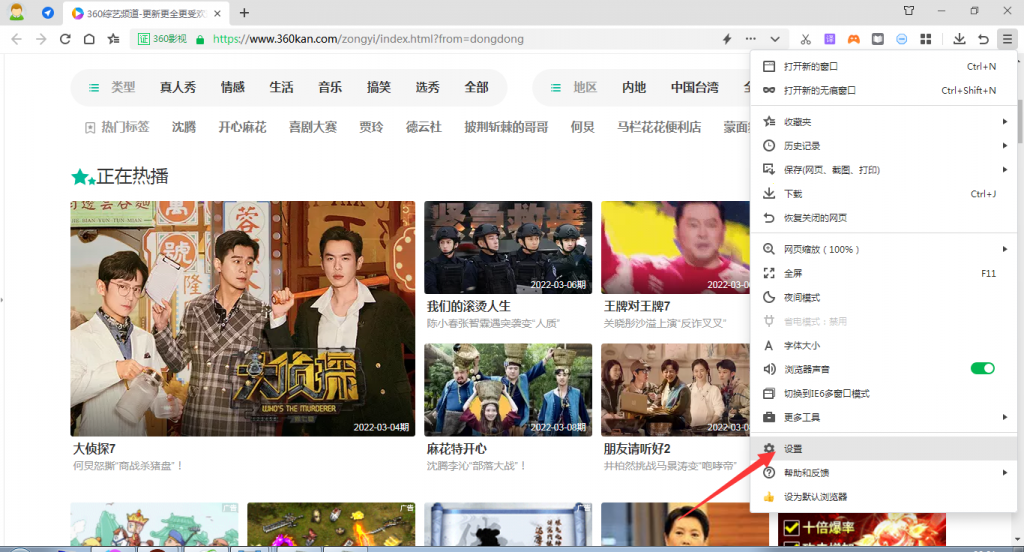
Task: Open the 我们的滚烫人生 thumbnail
Action: tap(508, 248)
